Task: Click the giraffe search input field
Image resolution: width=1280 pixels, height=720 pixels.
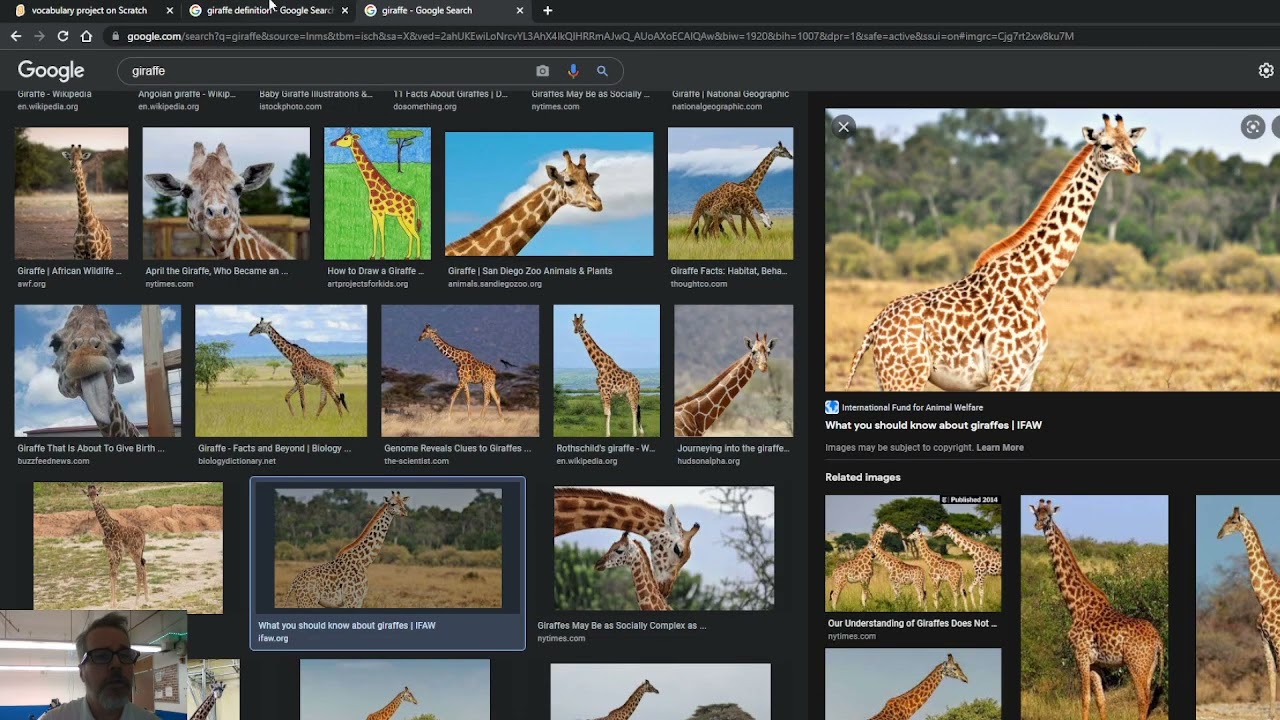Action: coord(330,71)
